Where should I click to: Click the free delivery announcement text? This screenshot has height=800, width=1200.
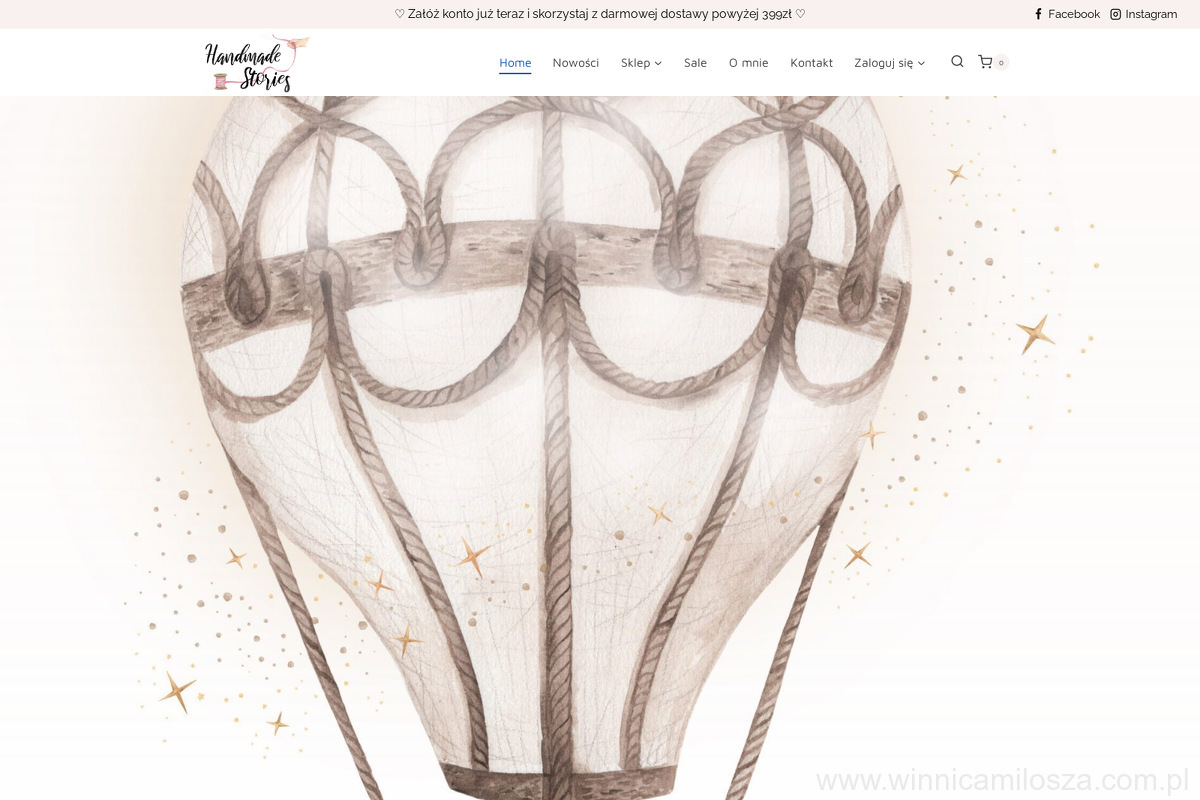pyautogui.click(x=600, y=14)
